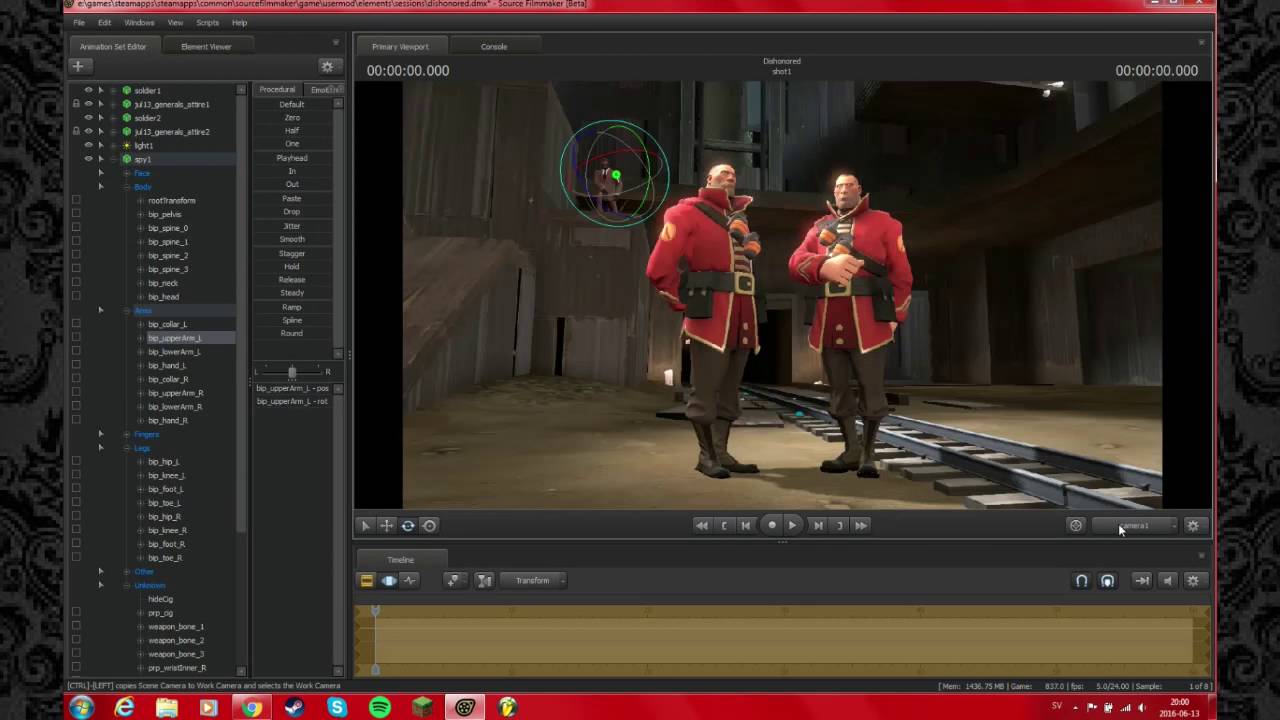Viewport: 1280px width, 720px height.
Task: Expand the Other group
Action: tap(127, 571)
